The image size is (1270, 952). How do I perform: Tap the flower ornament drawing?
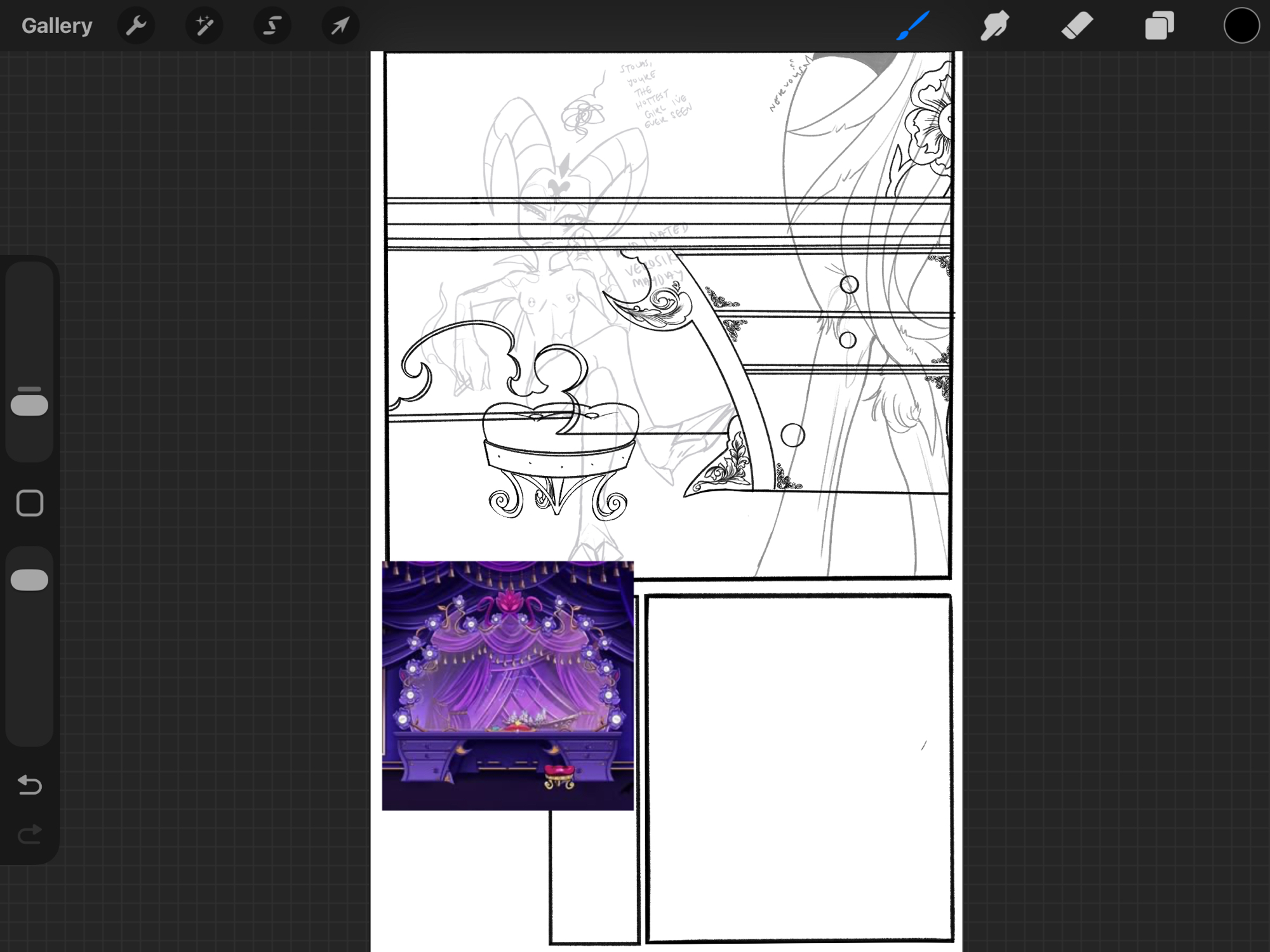pyautogui.click(x=930, y=127)
